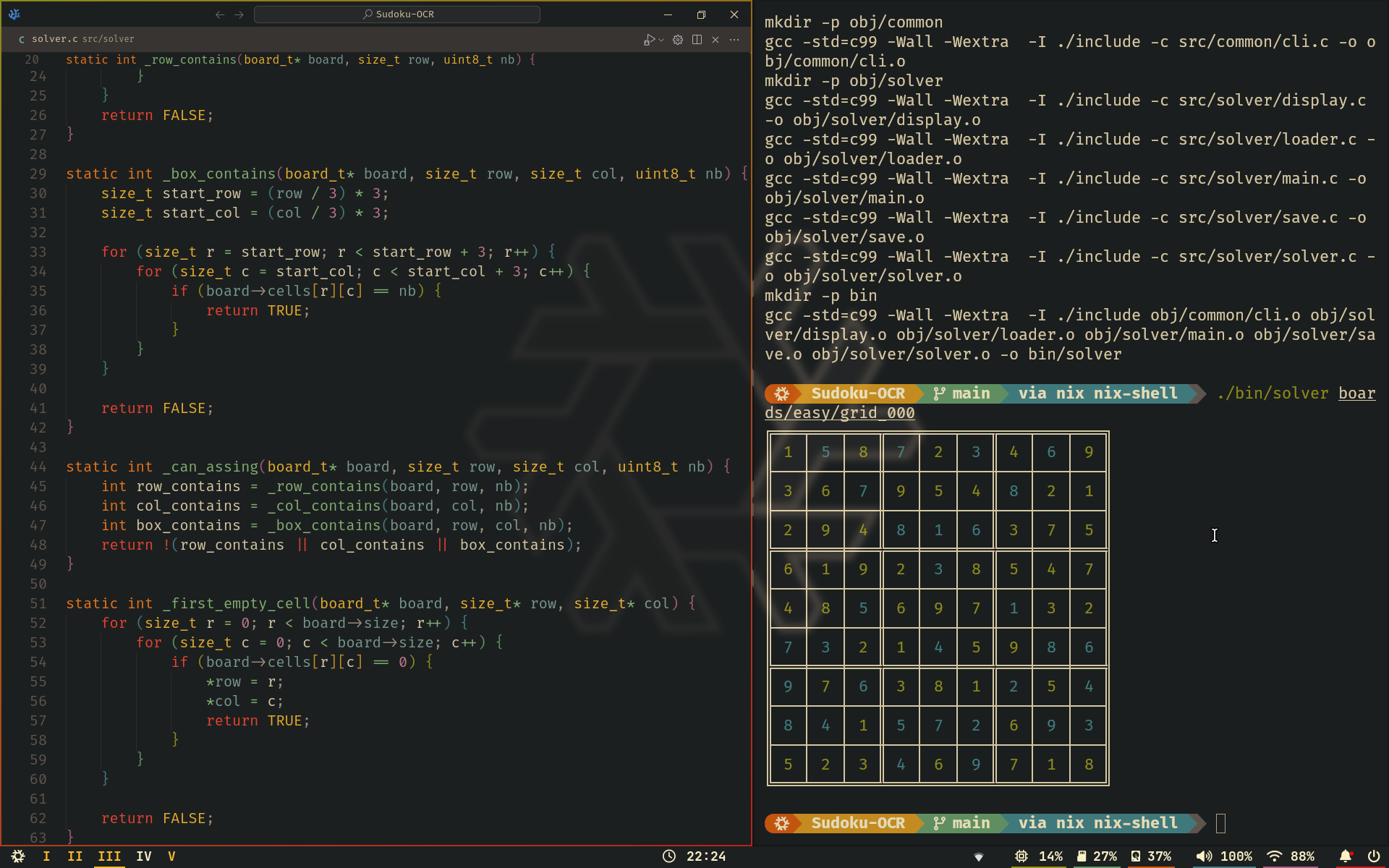This screenshot has height=868, width=1389.
Task: Switch to workspace V
Action: (x=171, y=856)
